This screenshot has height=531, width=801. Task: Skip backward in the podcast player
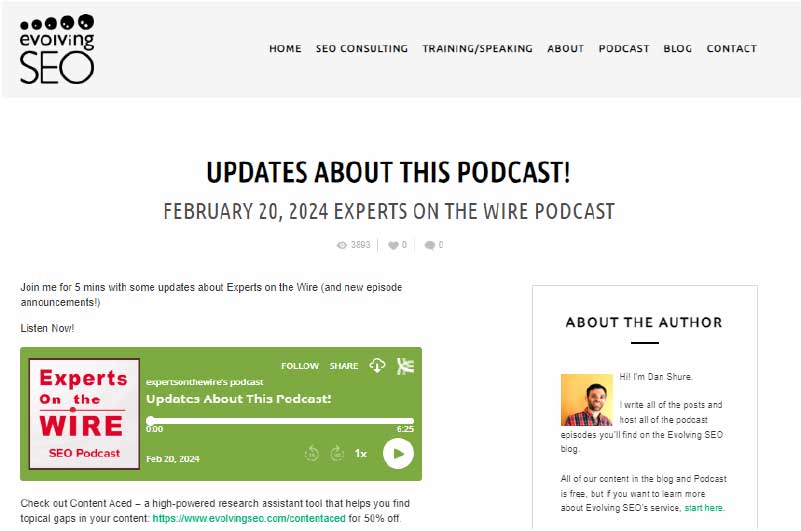click(x=312, y=453)
